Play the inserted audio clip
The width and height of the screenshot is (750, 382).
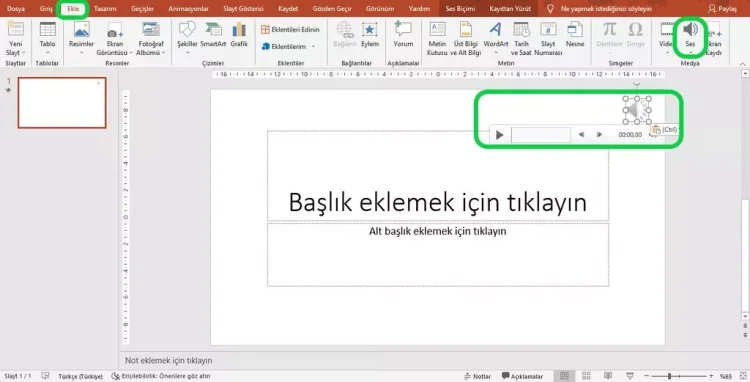[x=499, y=135]
